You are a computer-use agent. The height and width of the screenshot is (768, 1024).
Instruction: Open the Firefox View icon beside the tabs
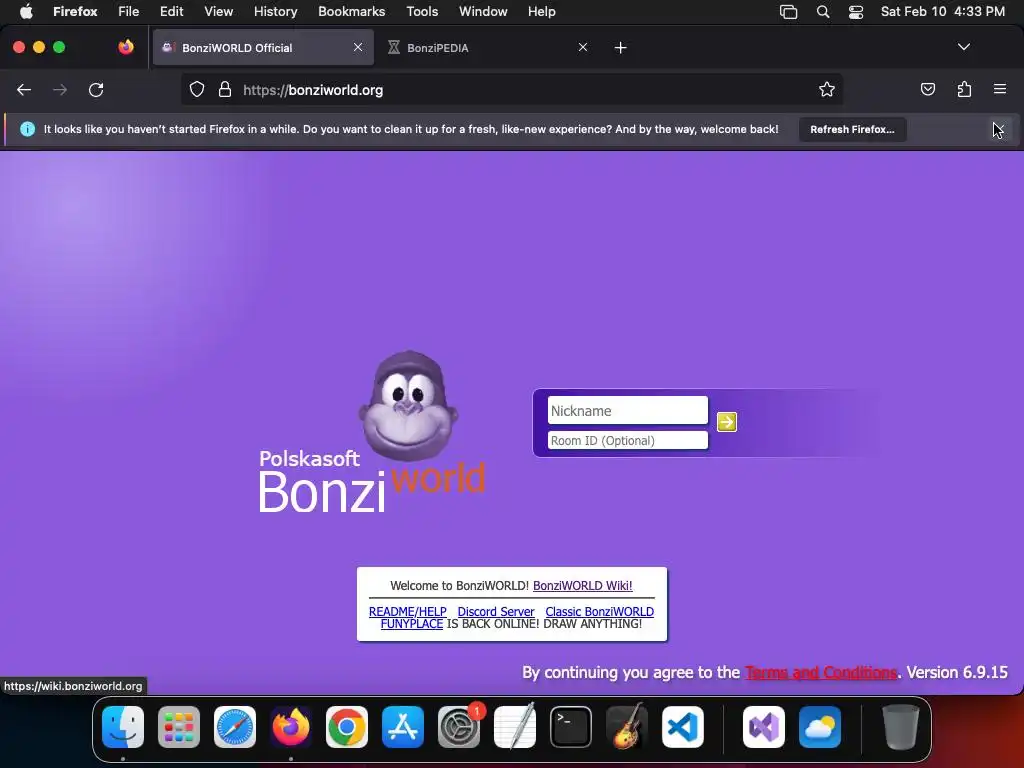click(x=126, y=47)
